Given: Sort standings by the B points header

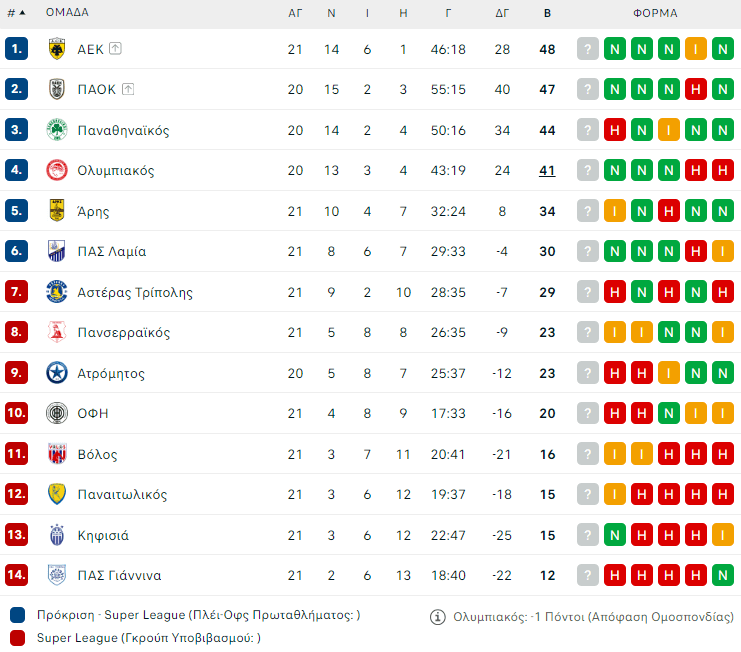Looking at the screenshot, I should [x=547, y=13].
